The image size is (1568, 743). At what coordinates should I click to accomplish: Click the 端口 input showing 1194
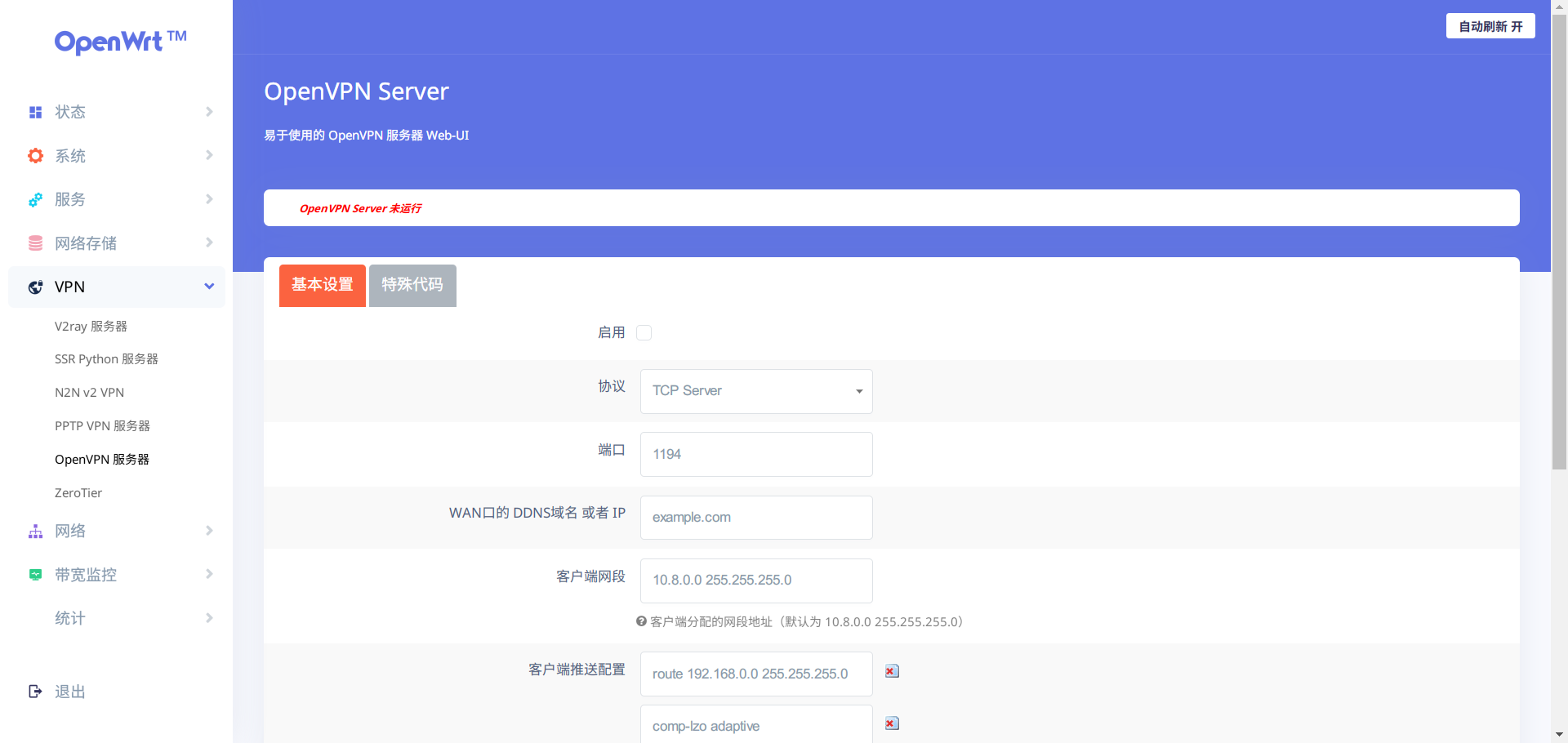coord(755,454)
